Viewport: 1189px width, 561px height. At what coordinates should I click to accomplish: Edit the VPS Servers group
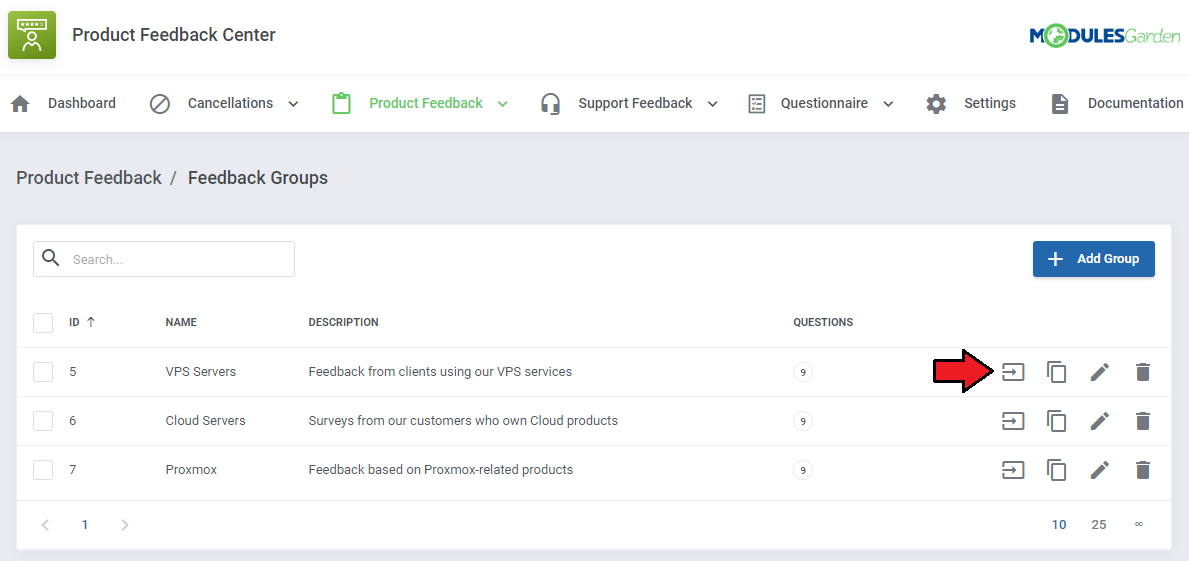(1100, 372)
